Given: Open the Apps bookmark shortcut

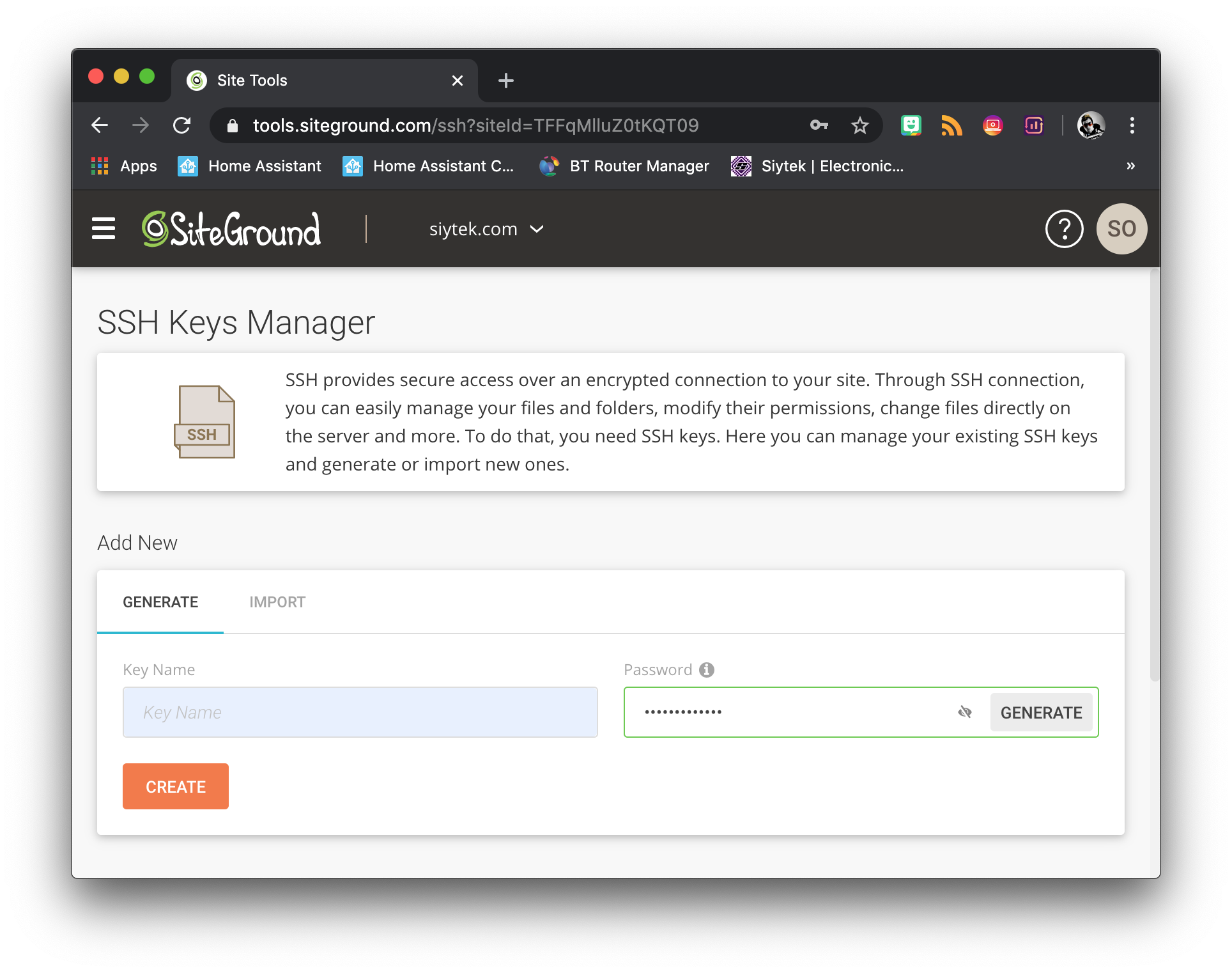Looking at the screenshot, I should pyautogui.click(x=125, y=166).
